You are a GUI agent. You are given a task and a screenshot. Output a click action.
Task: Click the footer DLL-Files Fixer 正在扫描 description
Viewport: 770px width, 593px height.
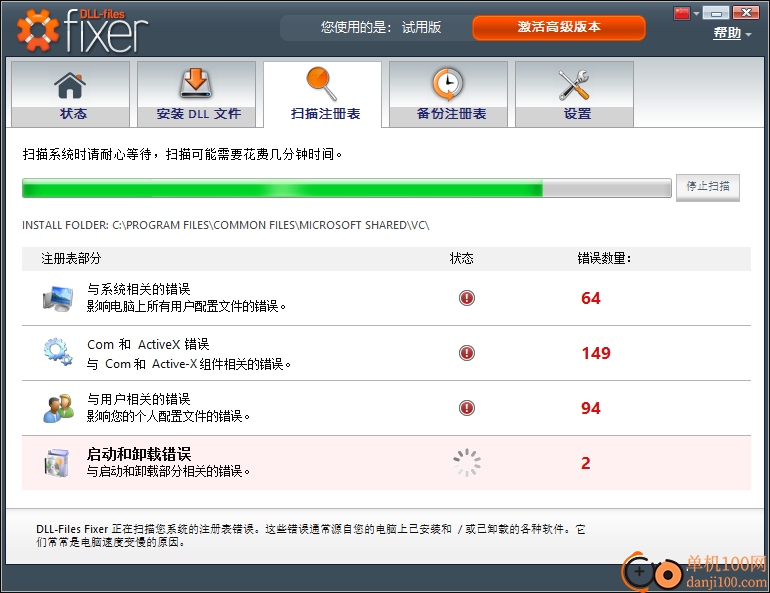(310, 536)
